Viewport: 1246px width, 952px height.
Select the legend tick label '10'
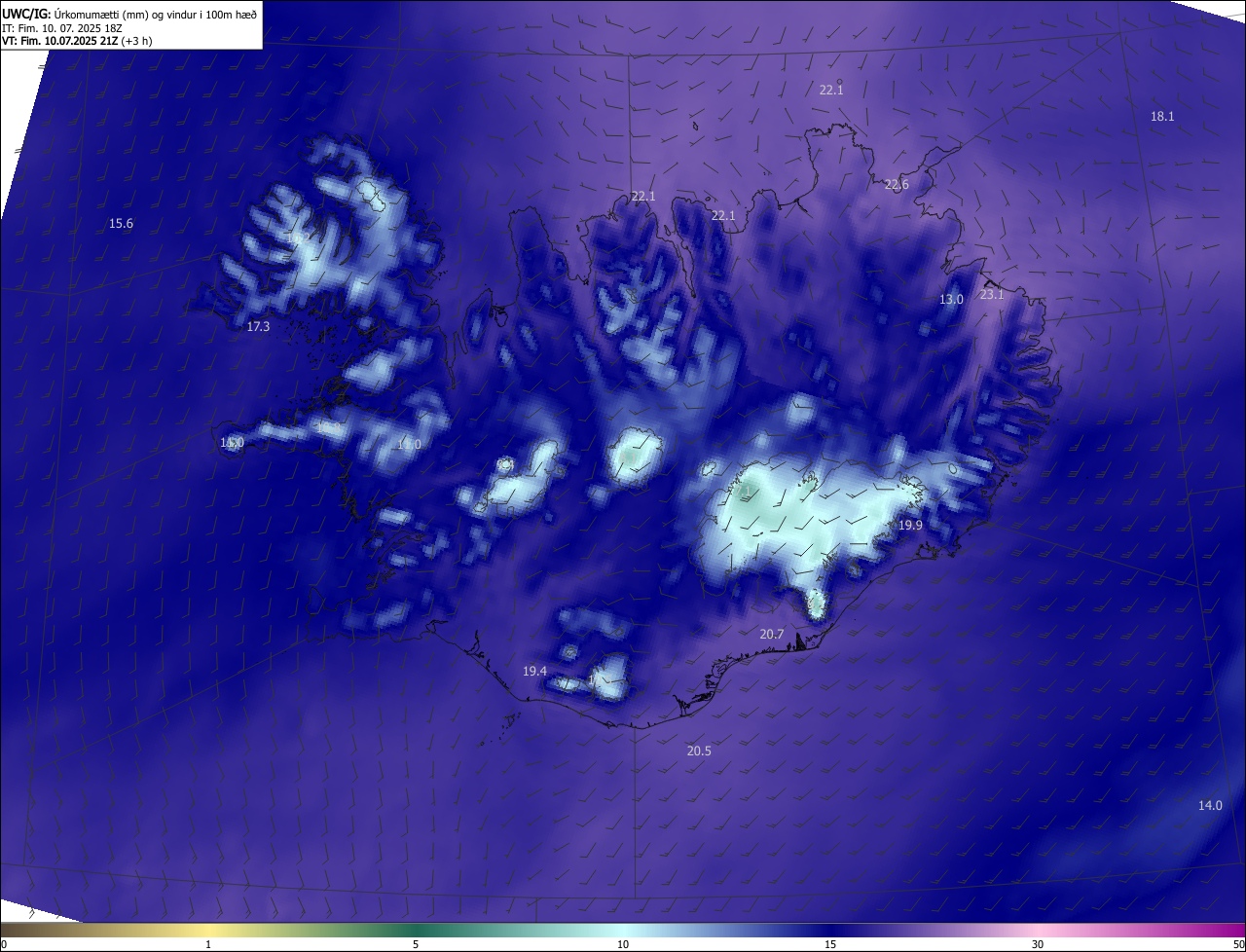pos(623,944)
